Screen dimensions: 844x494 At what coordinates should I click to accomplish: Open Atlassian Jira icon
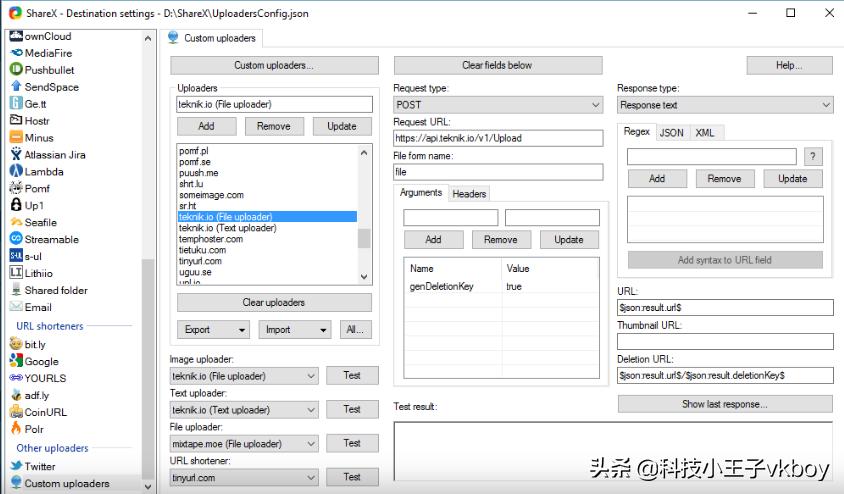coord(16,154)
